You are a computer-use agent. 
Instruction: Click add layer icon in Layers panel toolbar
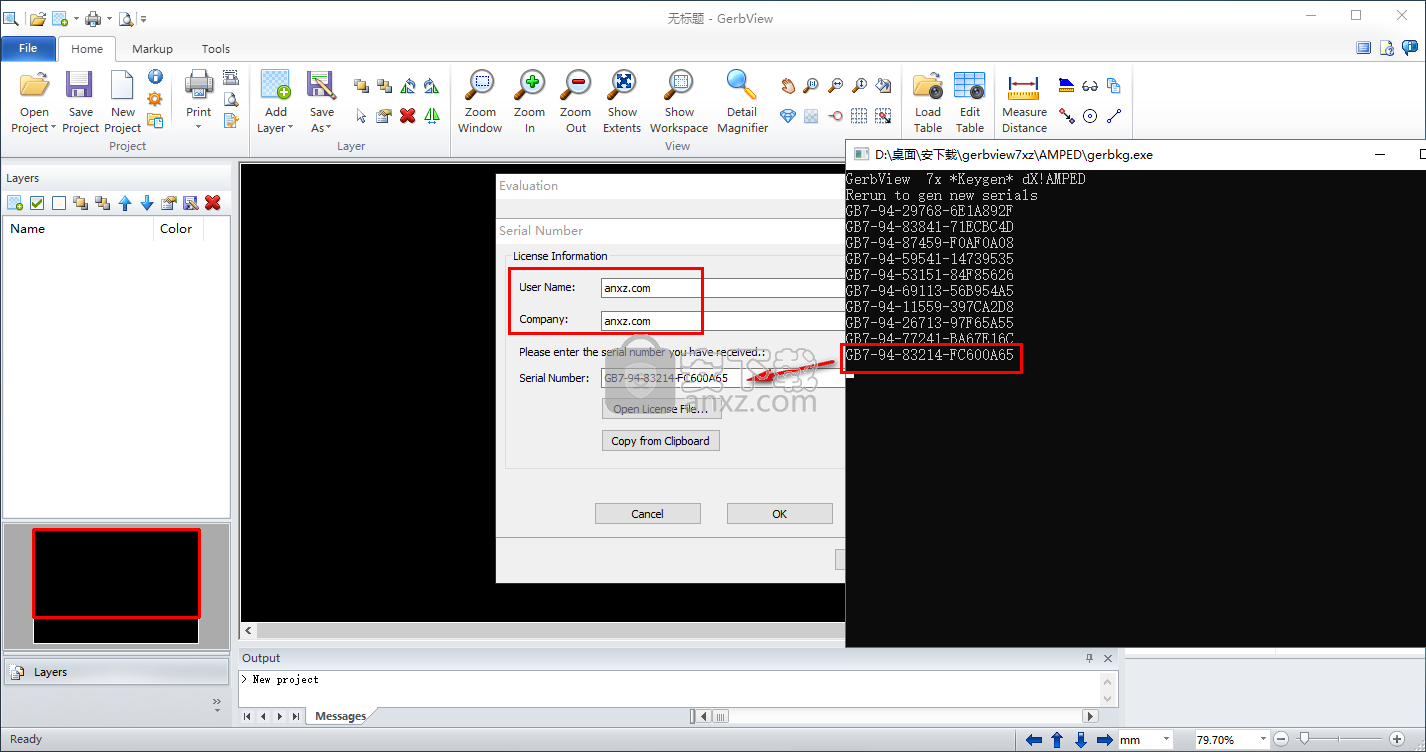pos(15,203)
